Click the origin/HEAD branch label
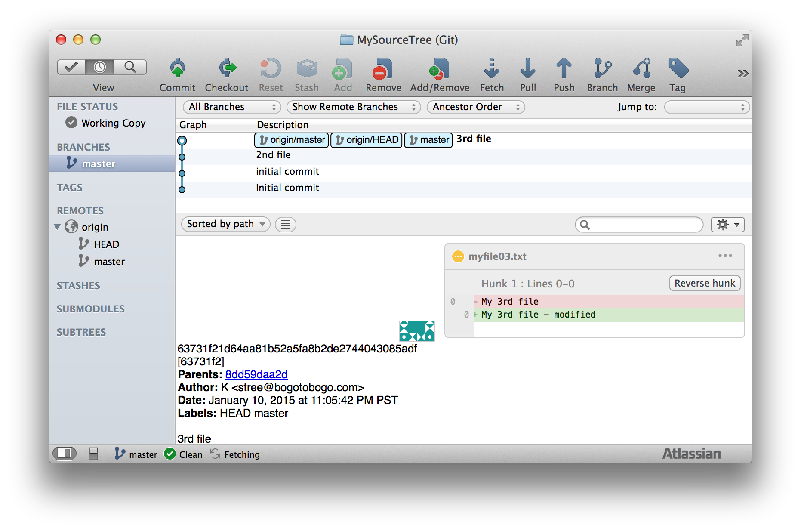 tap(366, 140)
